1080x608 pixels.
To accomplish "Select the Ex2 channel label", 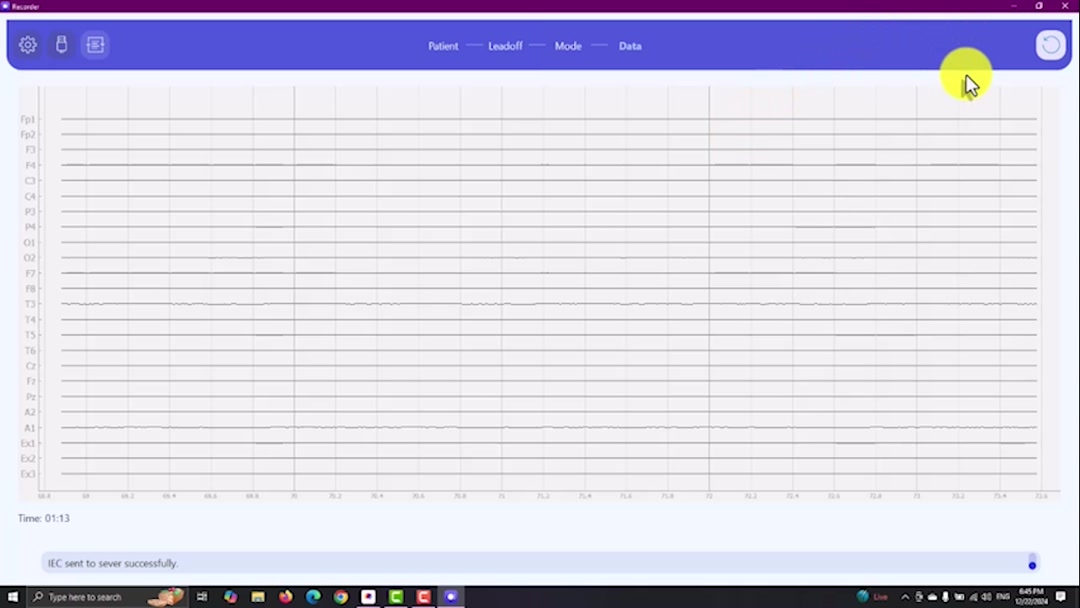I will click(28, 458).
